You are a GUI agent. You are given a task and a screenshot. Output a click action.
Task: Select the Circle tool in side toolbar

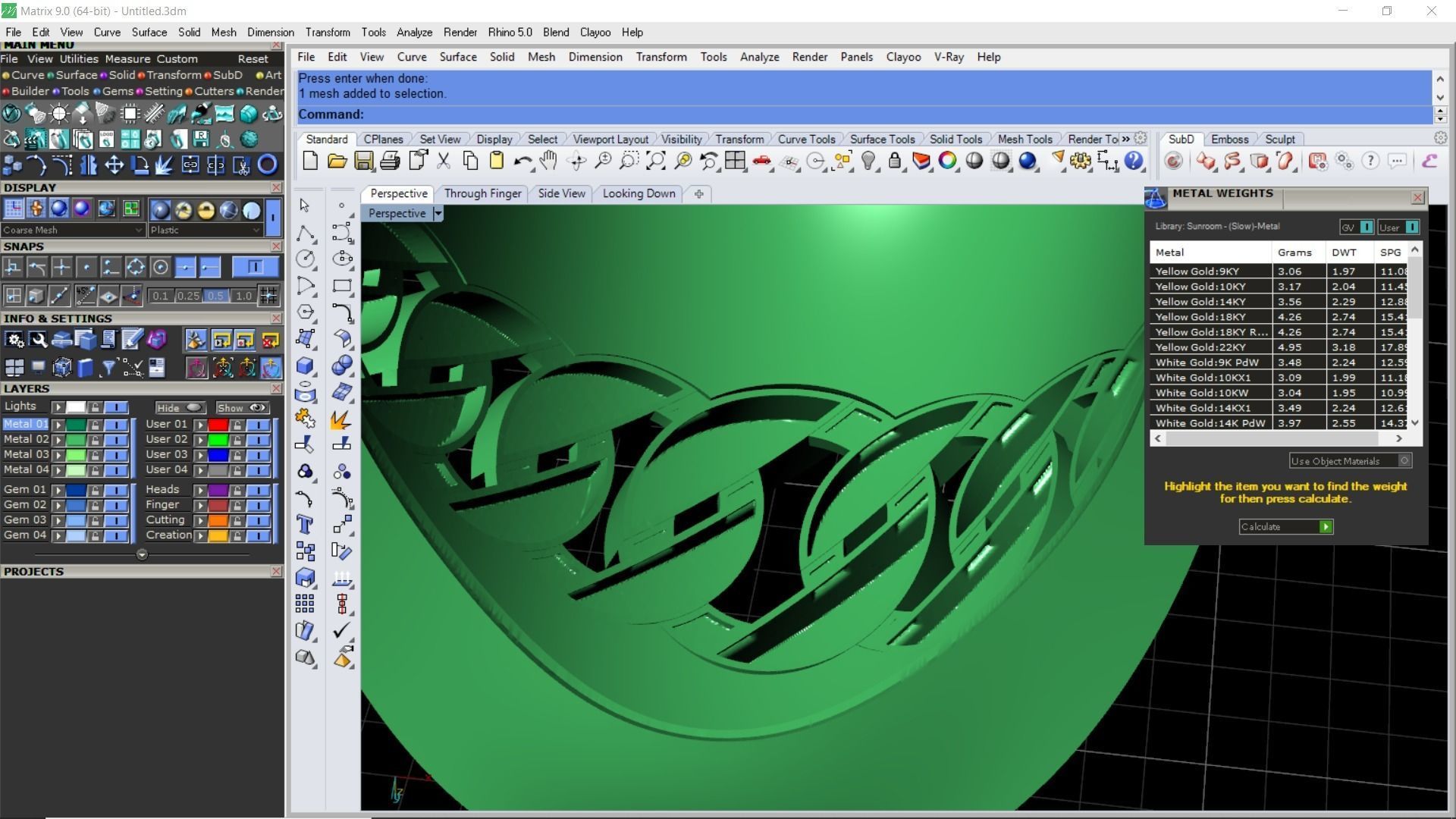tap(305, 259)
